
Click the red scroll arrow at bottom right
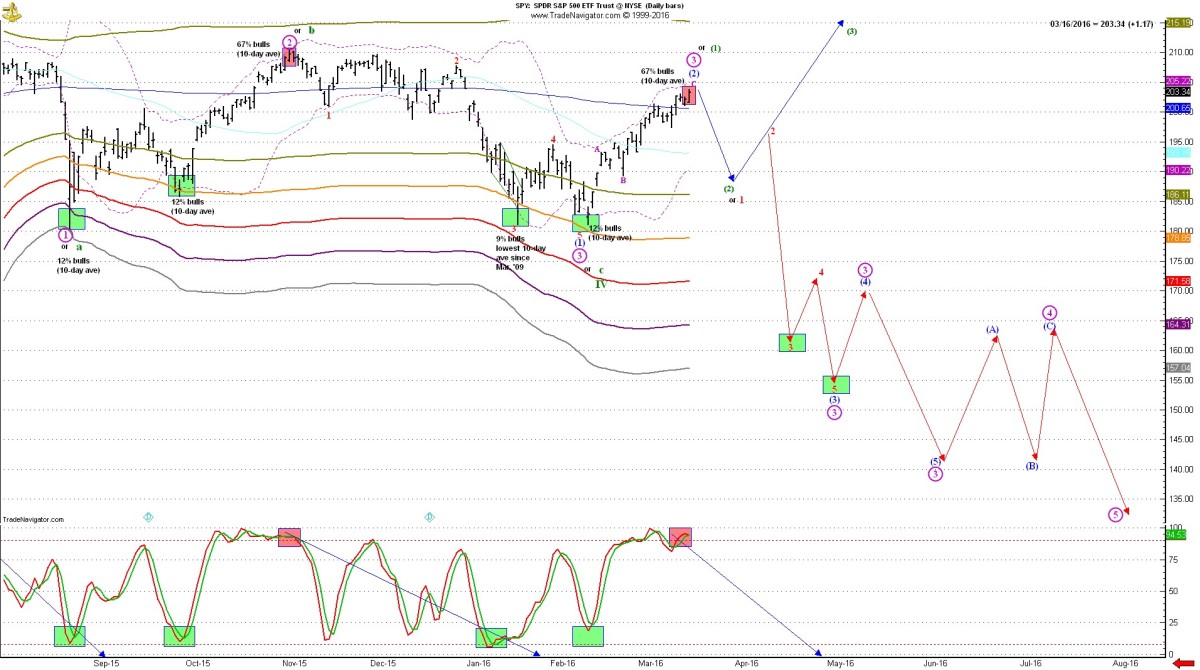point(1182,662)
